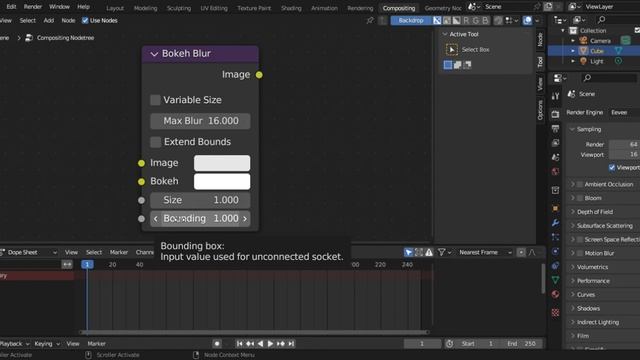Show the Blue backdrop channel
The image size is (640, 360).
pyautogui.click(x=485, y=20)
